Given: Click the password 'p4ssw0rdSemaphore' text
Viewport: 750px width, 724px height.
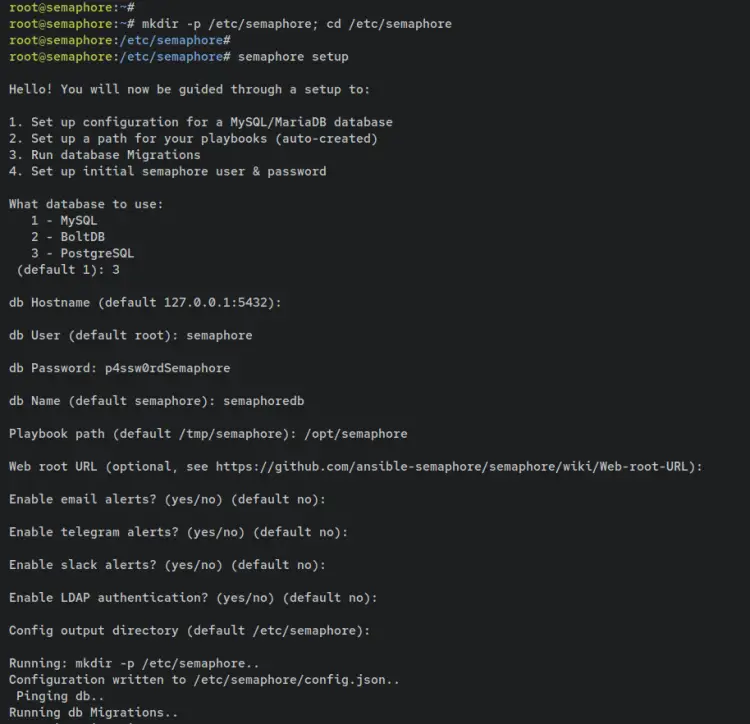Looking at the screenshot, I should (167, 368).
